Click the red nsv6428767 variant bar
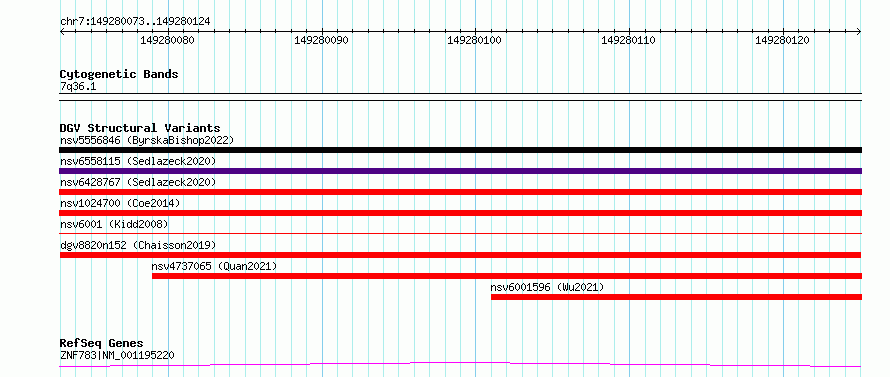 (460, 192)
